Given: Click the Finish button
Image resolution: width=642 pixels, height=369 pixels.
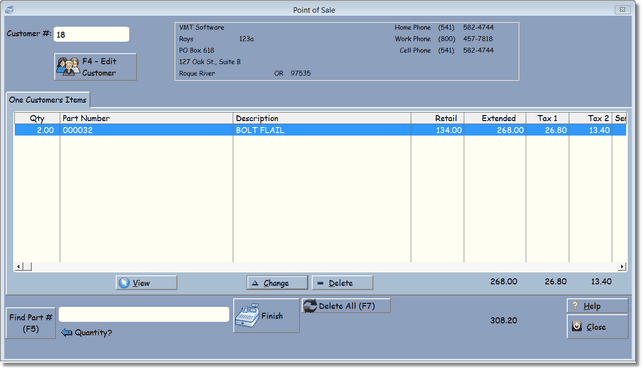Looking at the screenshot, I should click(x=266, y=315).
